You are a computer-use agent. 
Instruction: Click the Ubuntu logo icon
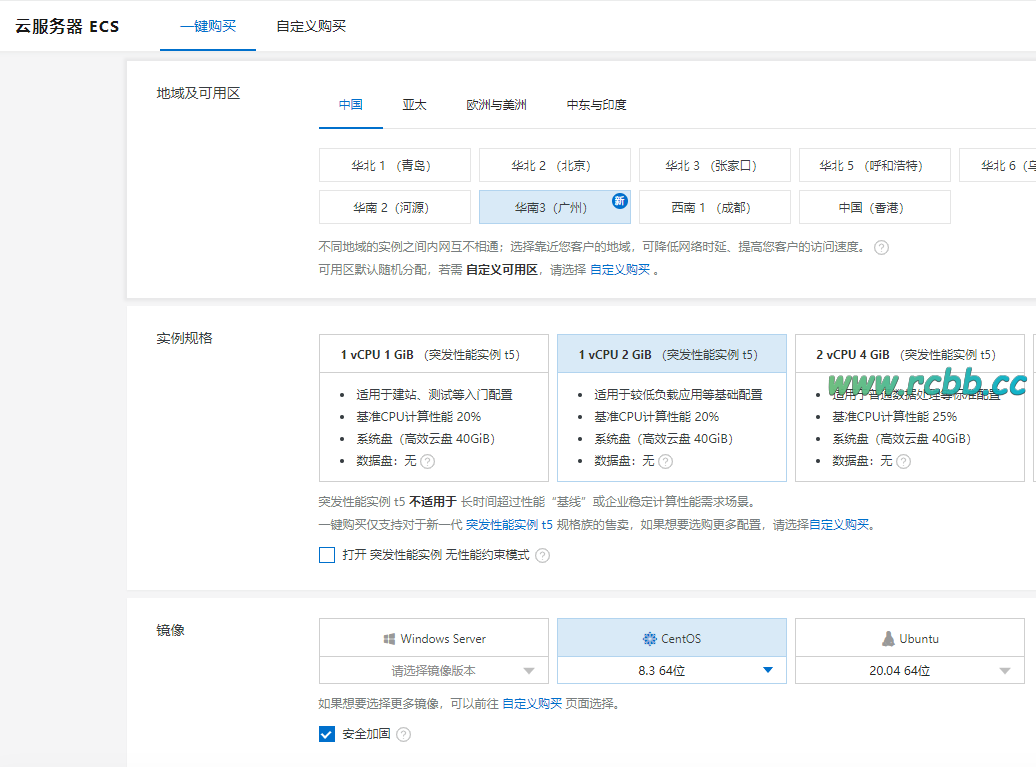click(x=888, y=638)
